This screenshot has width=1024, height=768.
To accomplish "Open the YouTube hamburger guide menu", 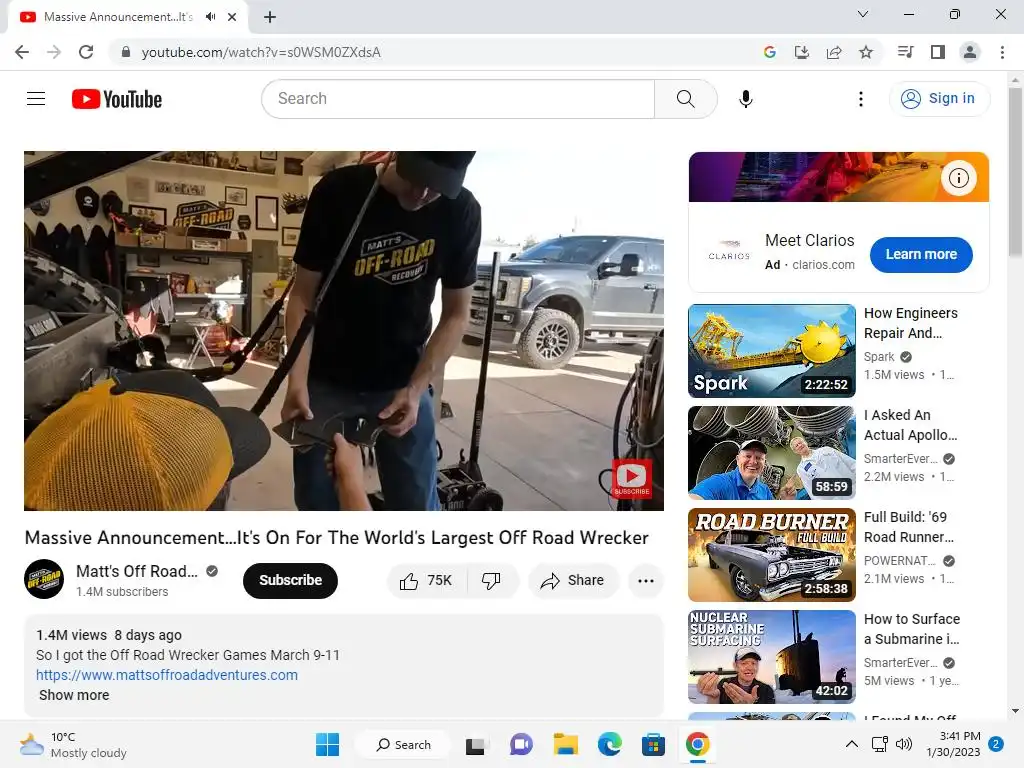I will coord(36,99).
